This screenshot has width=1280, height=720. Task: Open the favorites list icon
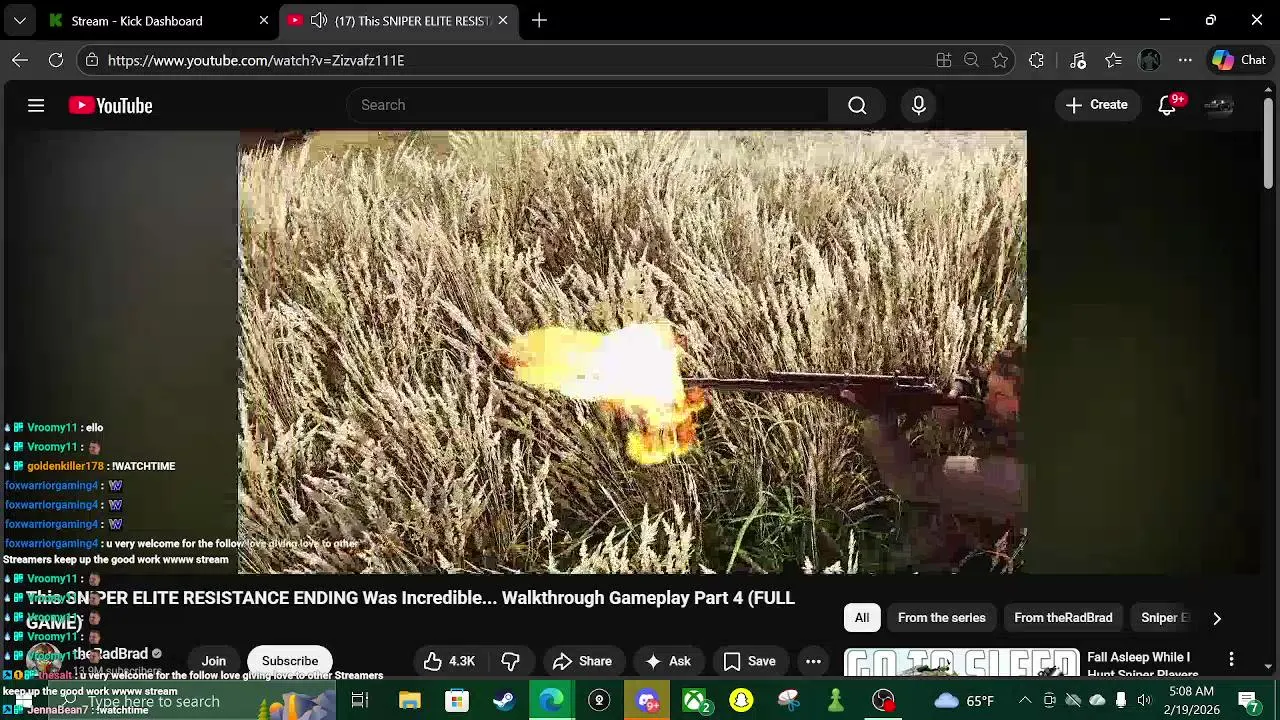(x=1113, y=60)
